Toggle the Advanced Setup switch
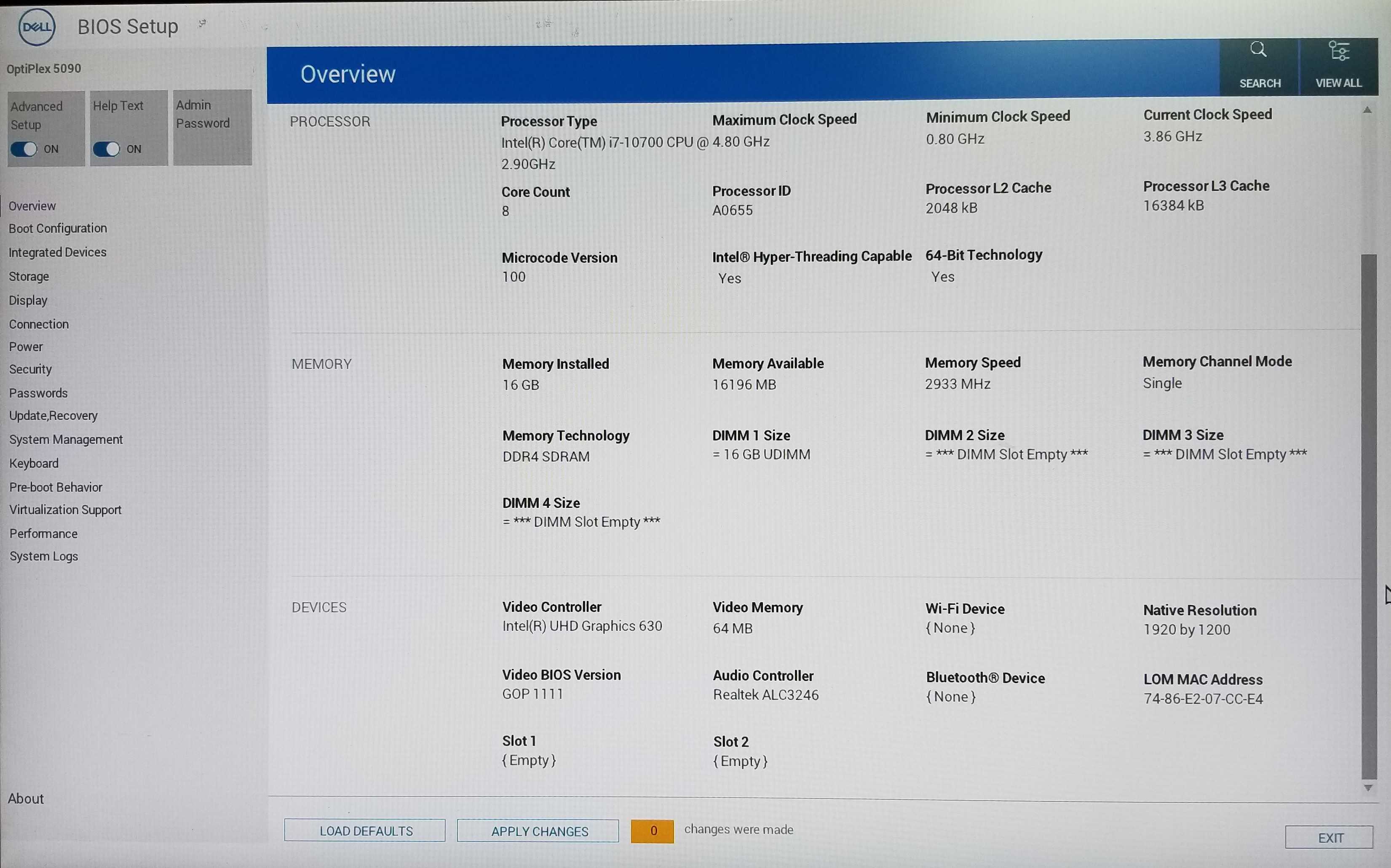The image size is (1391, 868). [x=24, y=149]
